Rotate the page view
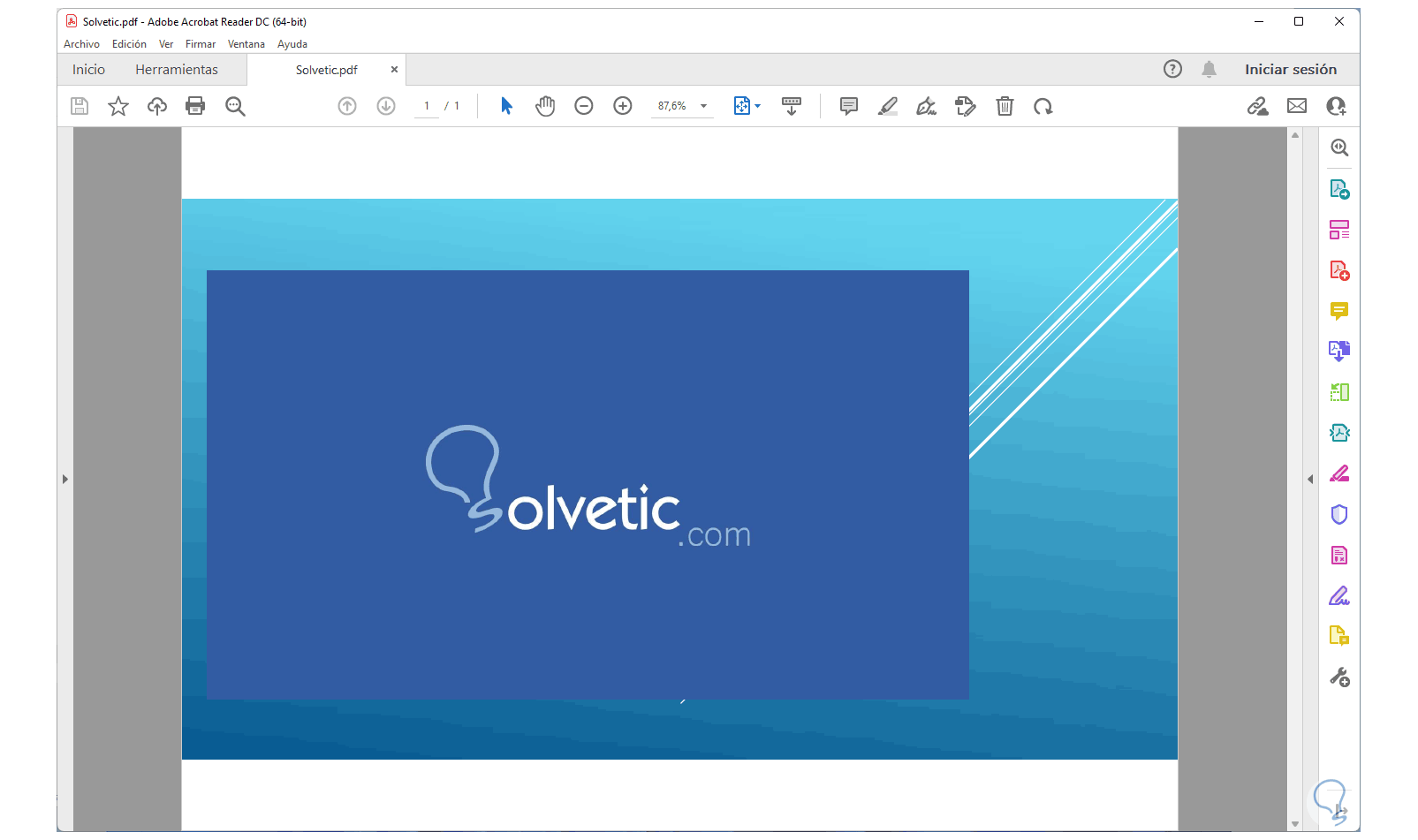Screen dimensions: 1418x840 click(x=1043, y=106)
